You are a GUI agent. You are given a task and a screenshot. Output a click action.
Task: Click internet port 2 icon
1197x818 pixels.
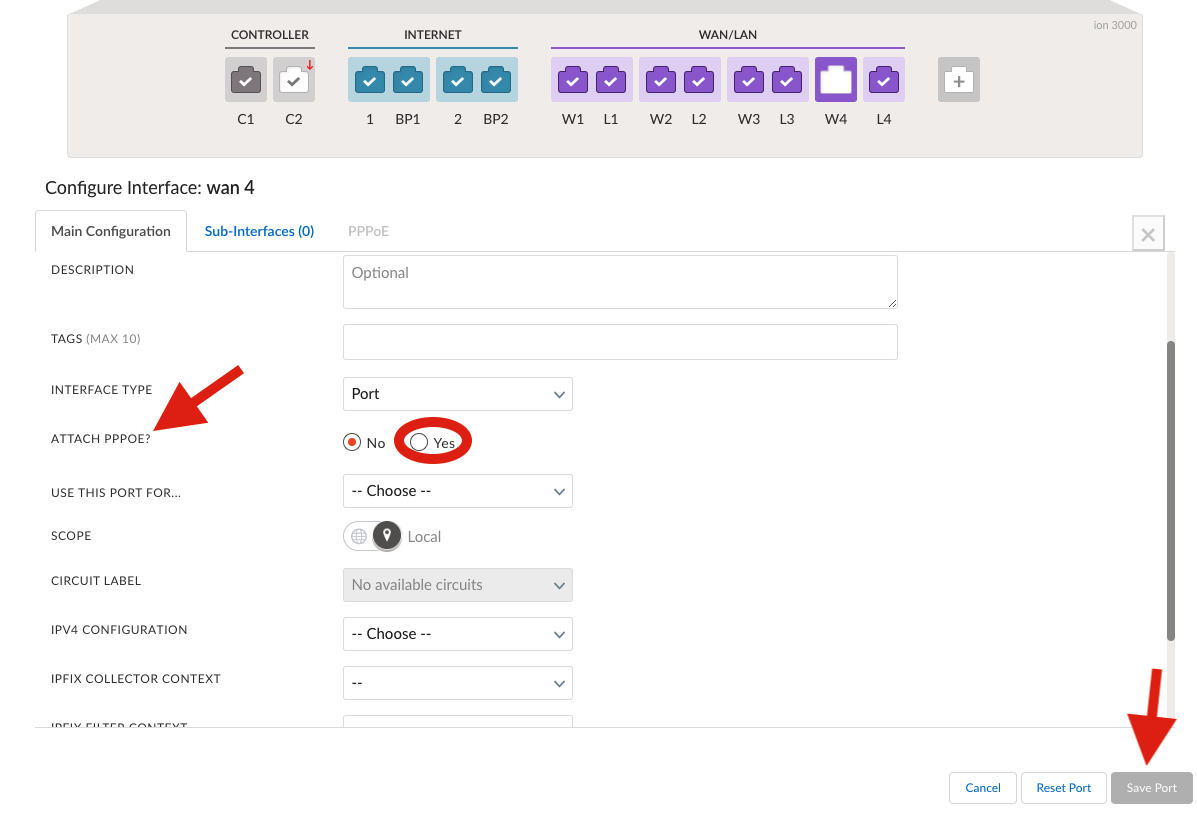[457, 80]
